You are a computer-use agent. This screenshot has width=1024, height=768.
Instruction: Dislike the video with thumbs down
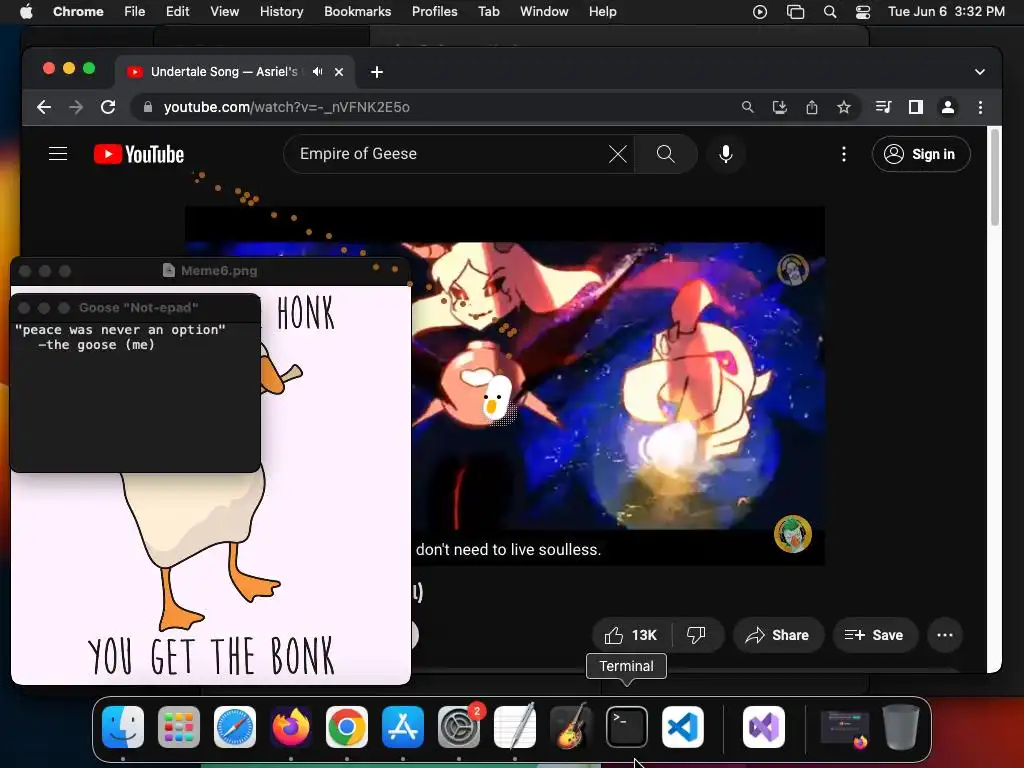click(x=696, y=635)
